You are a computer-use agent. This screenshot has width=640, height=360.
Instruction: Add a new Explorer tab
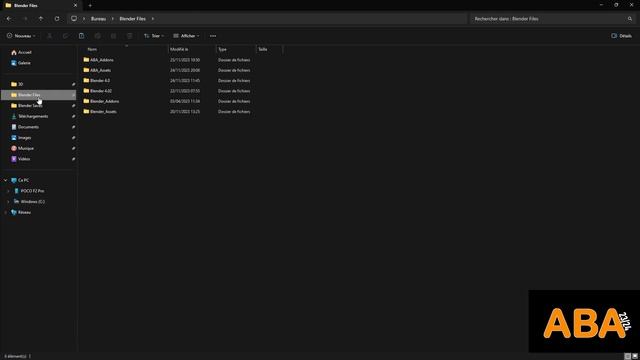90,5
